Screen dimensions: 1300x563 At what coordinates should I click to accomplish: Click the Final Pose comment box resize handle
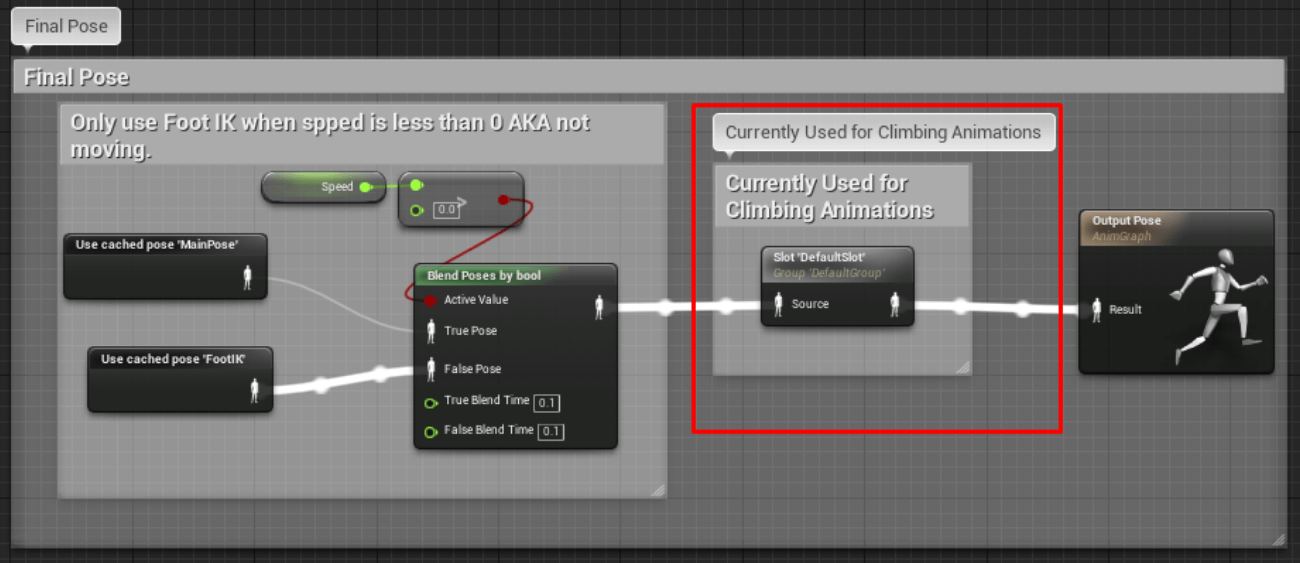coord(1278,539)
